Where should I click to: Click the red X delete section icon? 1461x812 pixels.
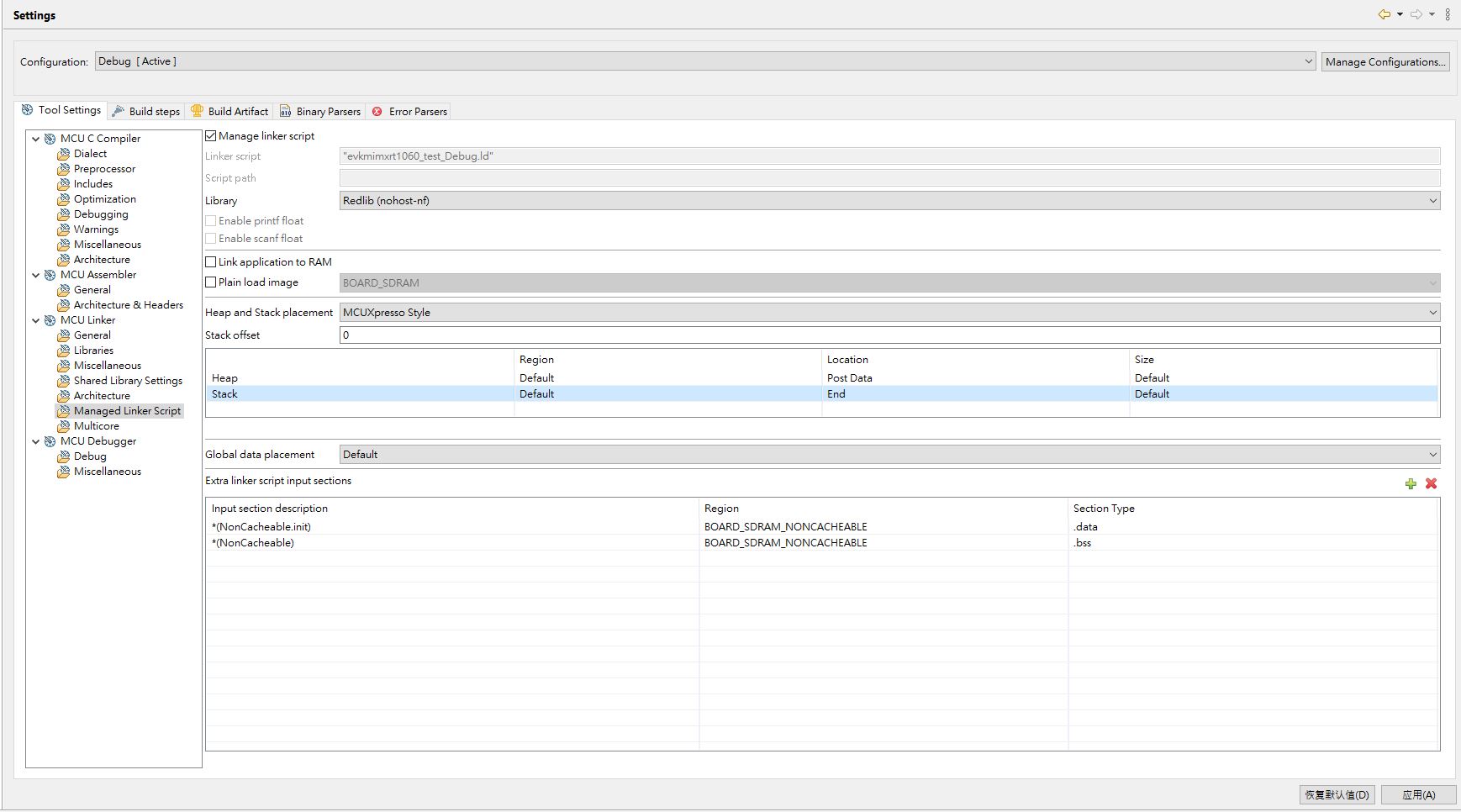click(1431, 483)
